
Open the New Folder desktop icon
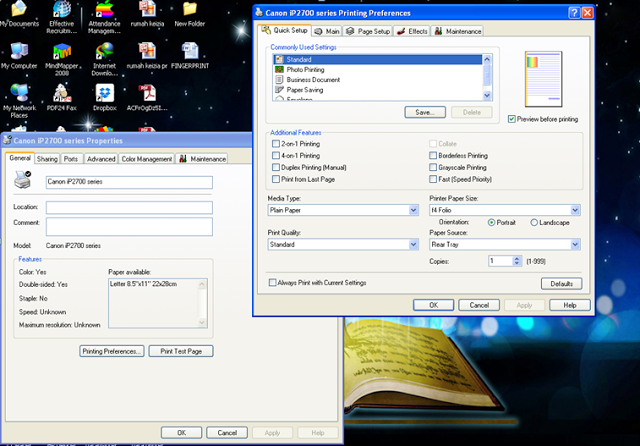[190, 14]
